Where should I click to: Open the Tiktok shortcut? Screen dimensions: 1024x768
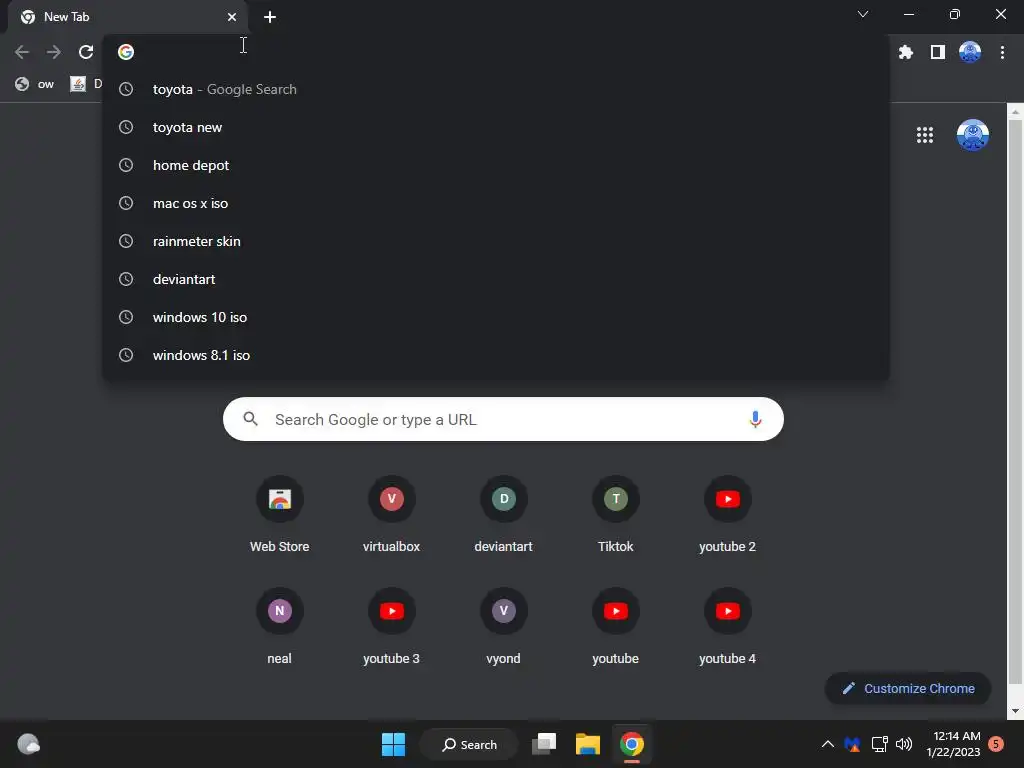click(x=615, y=516)
